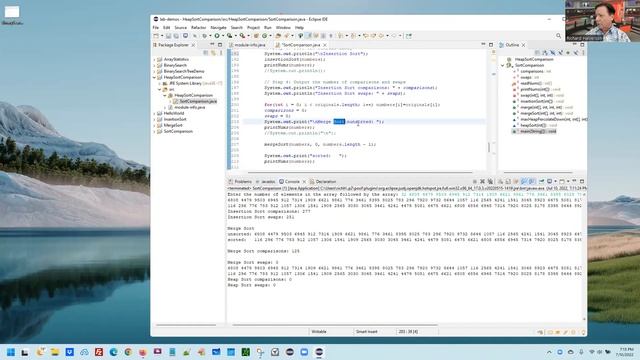Click the New Java Package toolbar icon
640x360 pixels.
click(256, 36)
